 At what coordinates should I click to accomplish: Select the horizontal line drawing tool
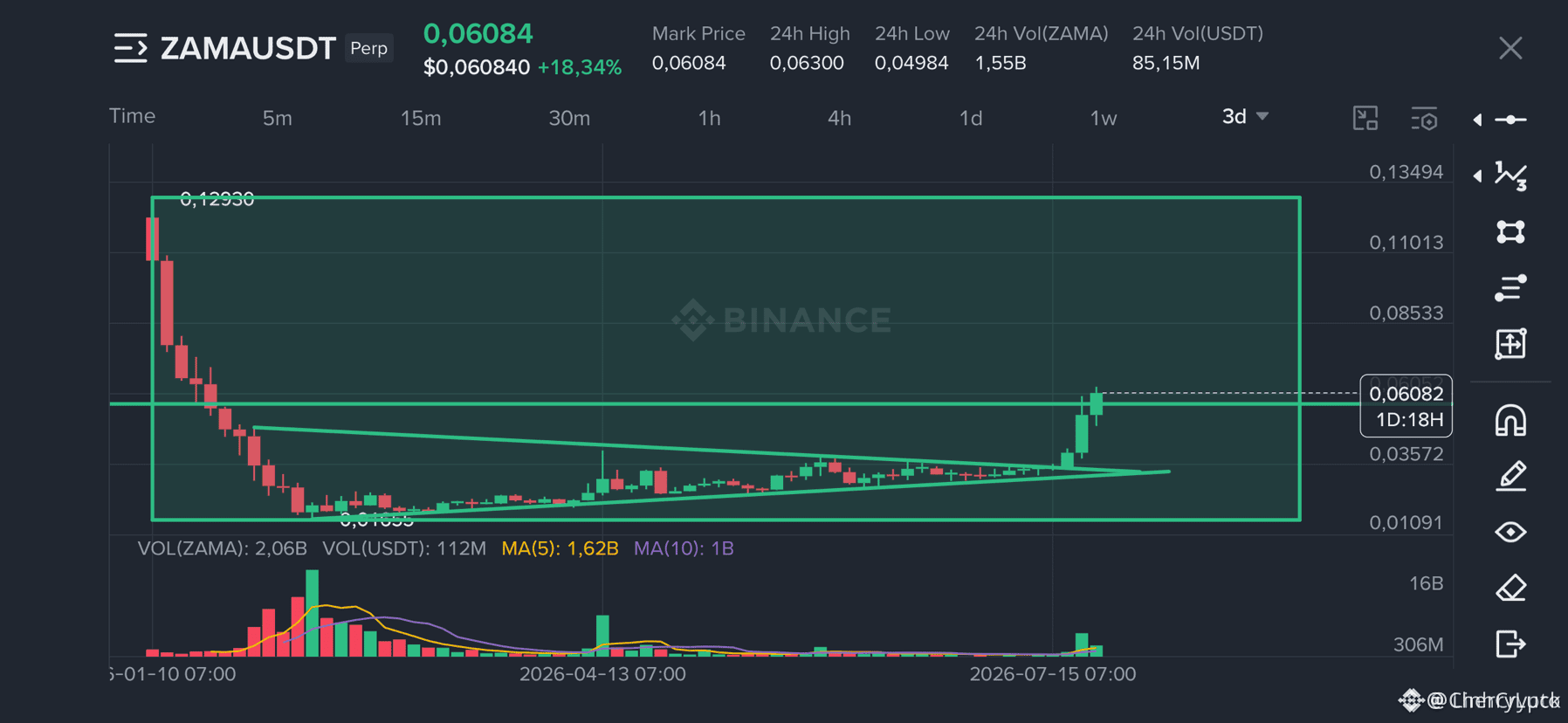tap(1511, 120)
